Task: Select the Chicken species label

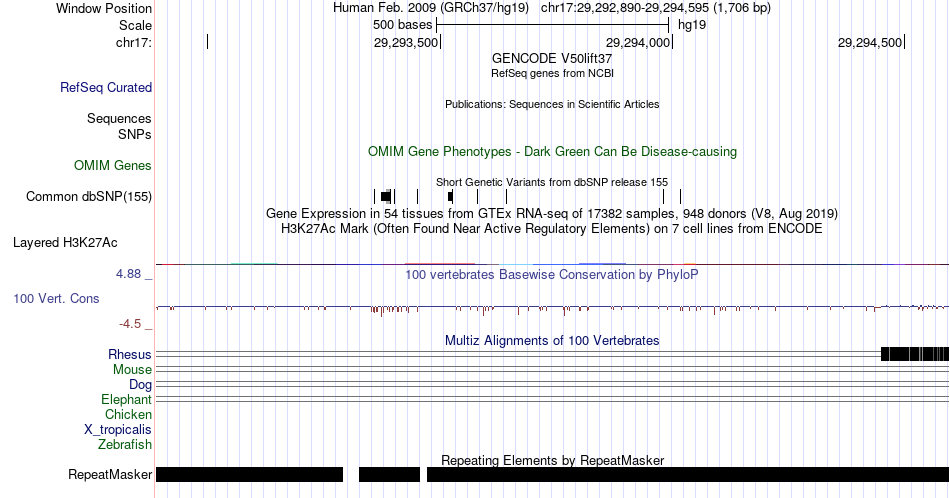Action: pos(128,414)
